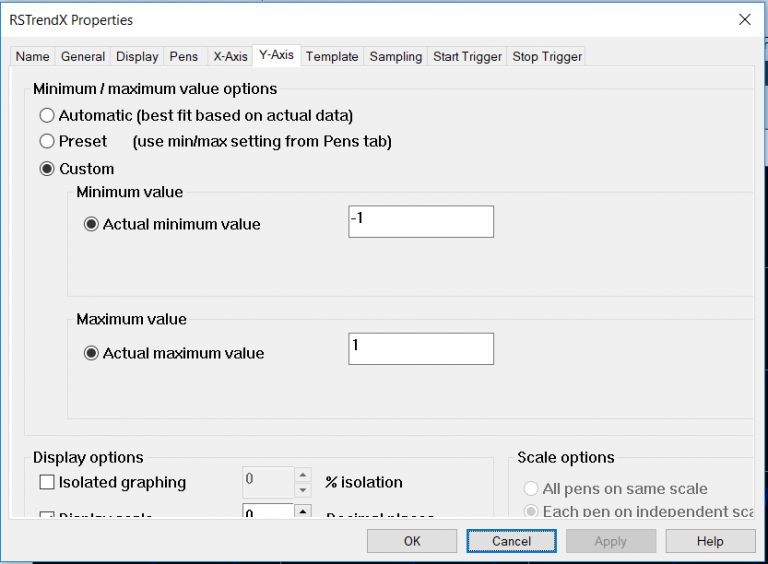Open the General tab
768x564 pixels.
tap(82, 57)
